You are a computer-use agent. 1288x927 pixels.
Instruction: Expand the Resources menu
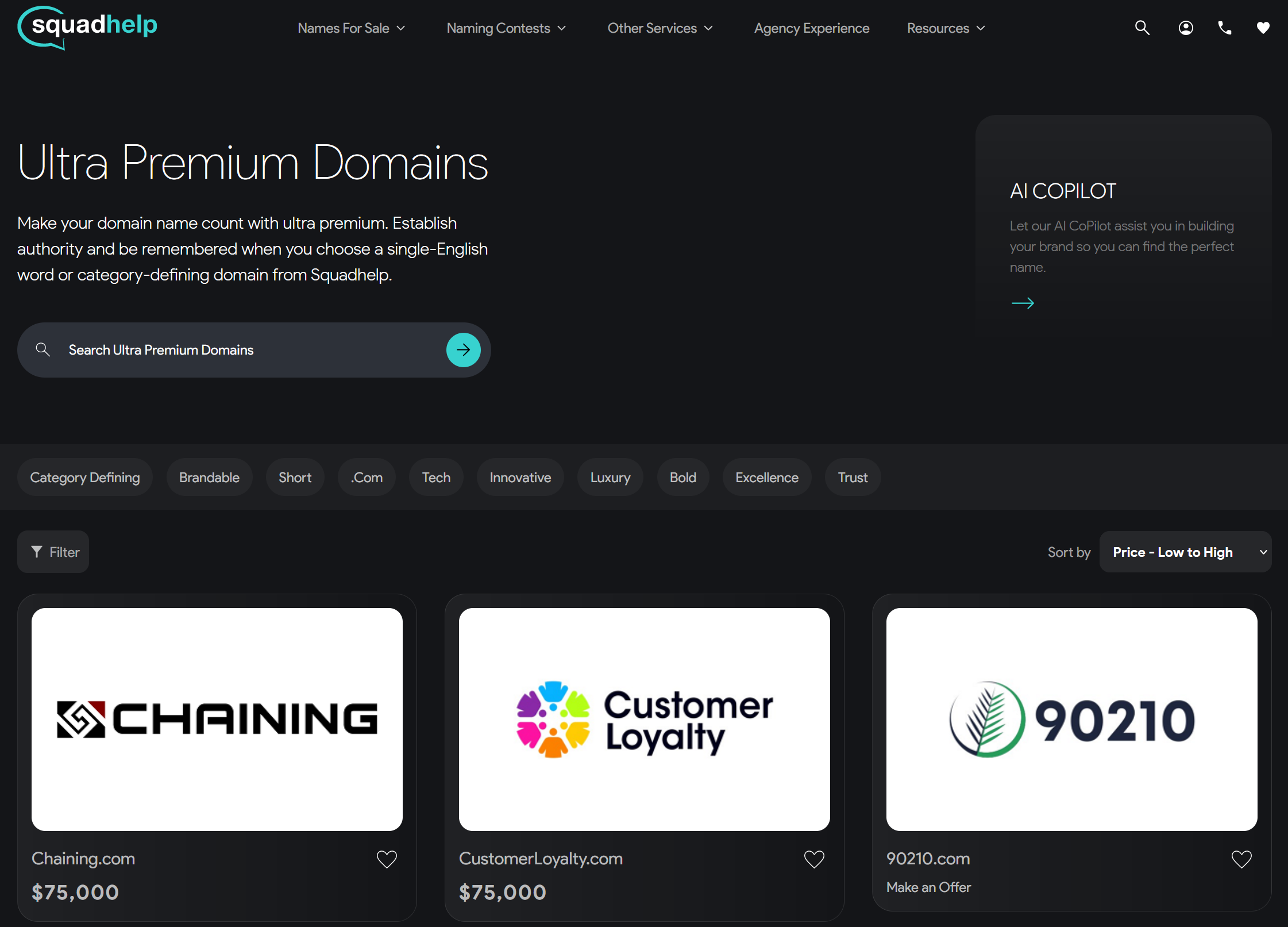click(x=946, y=28)
